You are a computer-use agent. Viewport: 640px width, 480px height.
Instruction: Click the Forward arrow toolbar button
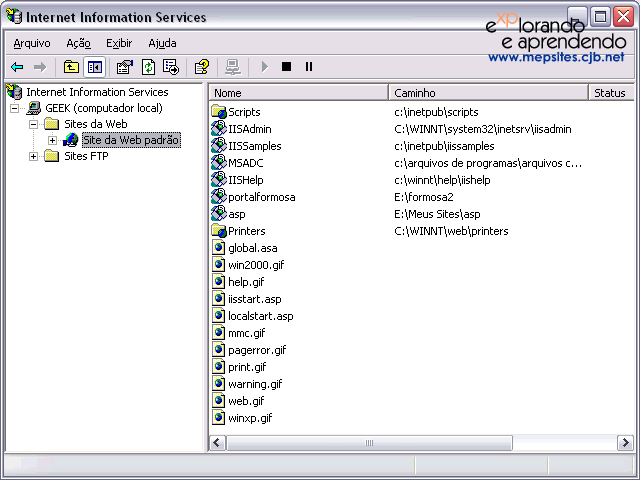(40, 67)
